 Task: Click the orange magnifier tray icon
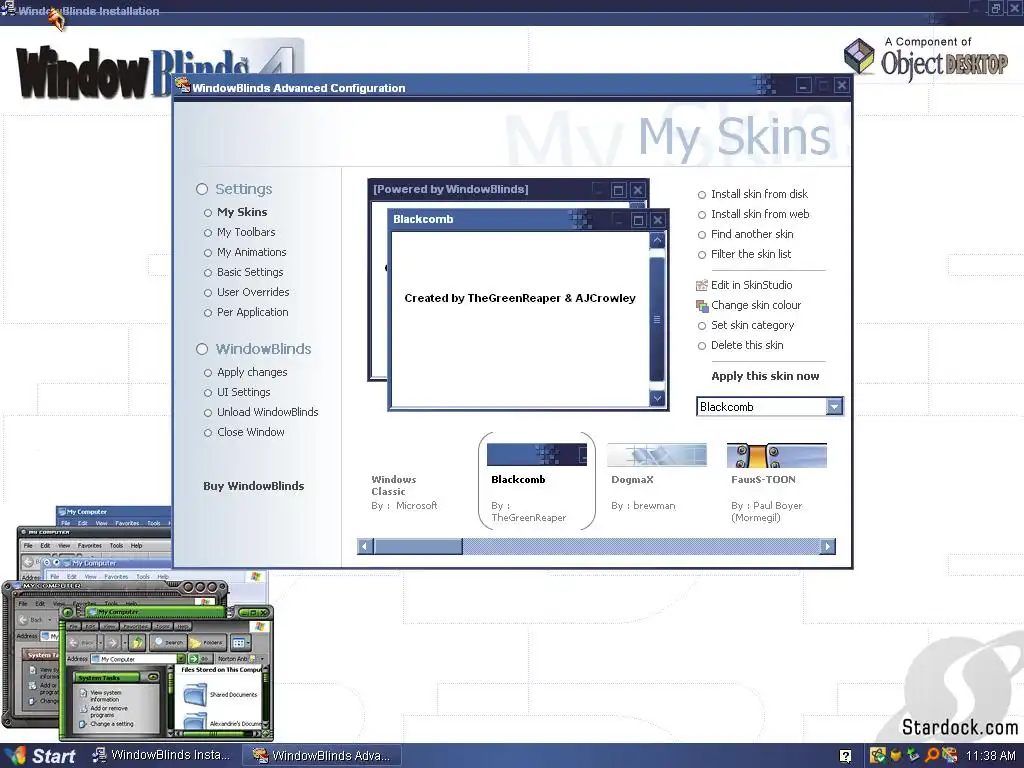click(931, 756)
